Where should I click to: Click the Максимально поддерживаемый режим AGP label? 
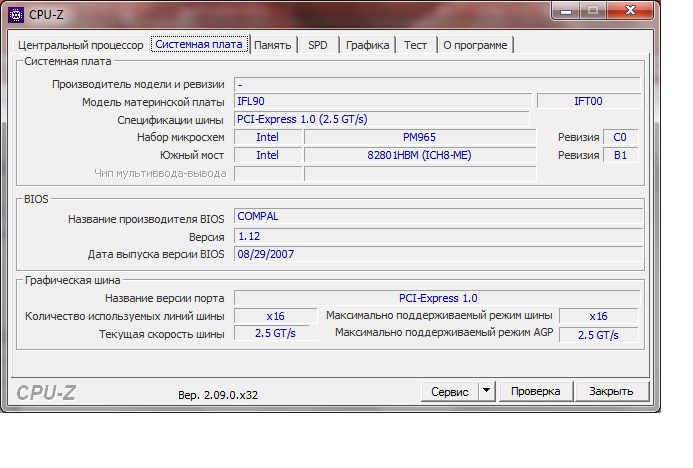pos(444,332)
